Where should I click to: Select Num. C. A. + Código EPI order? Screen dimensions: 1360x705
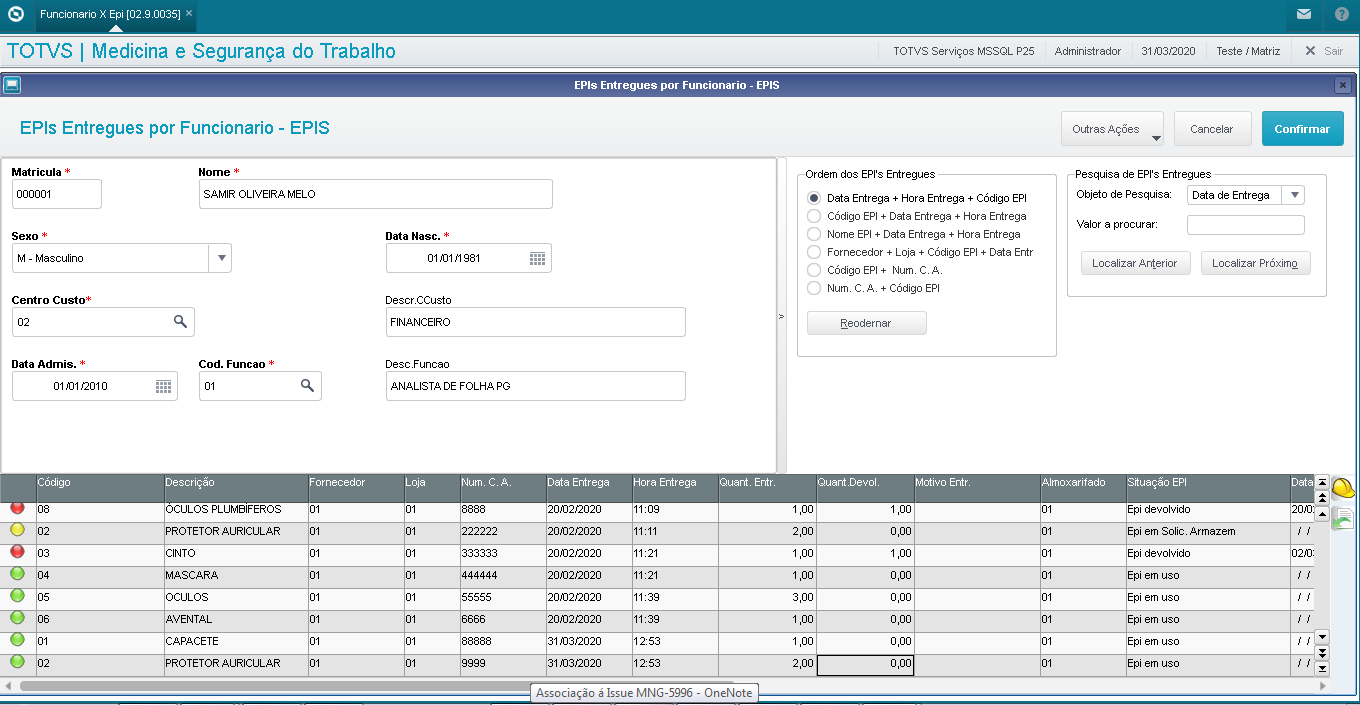(814, 288)
